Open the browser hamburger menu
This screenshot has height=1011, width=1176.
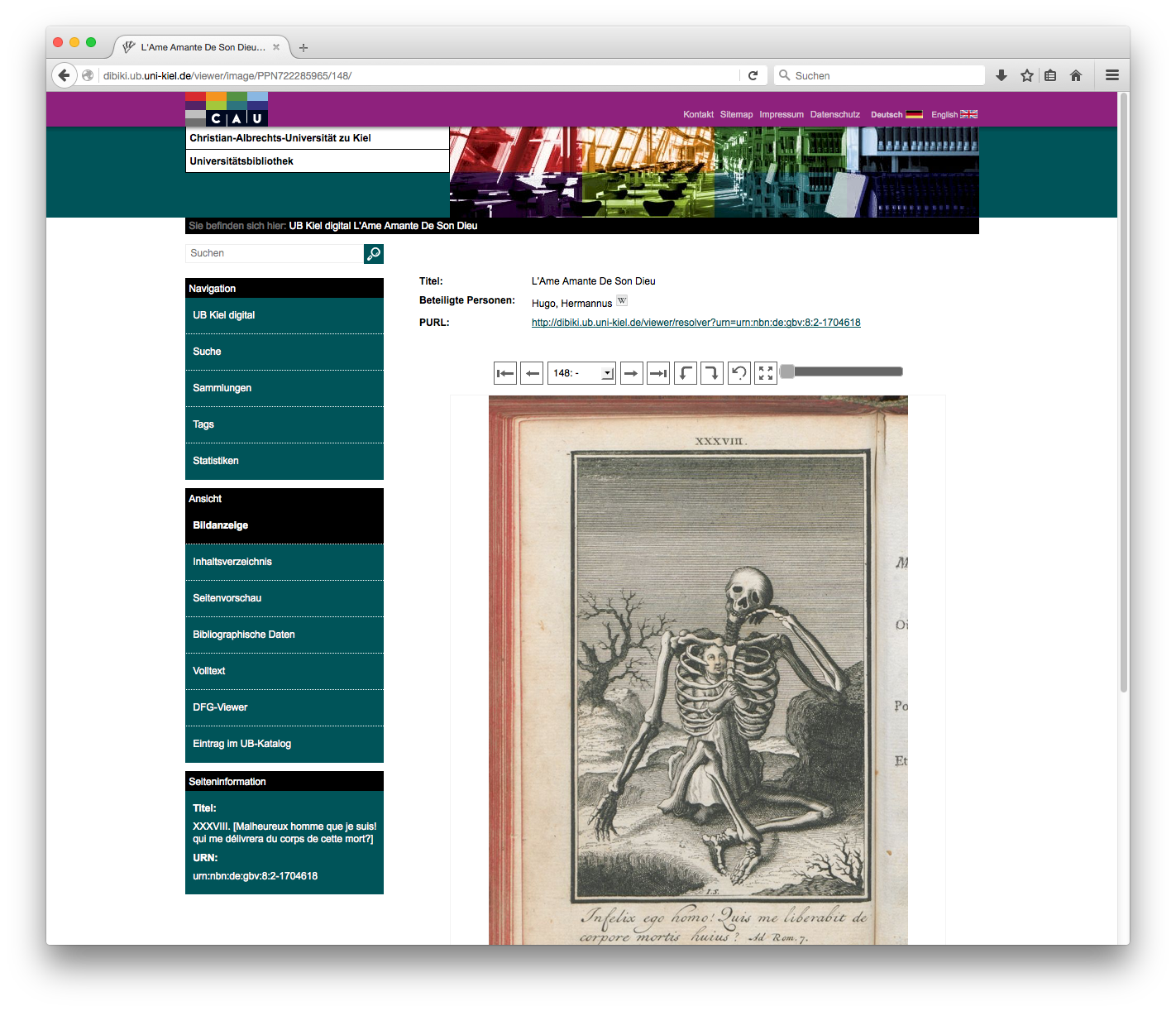(x=1112, y=75)
